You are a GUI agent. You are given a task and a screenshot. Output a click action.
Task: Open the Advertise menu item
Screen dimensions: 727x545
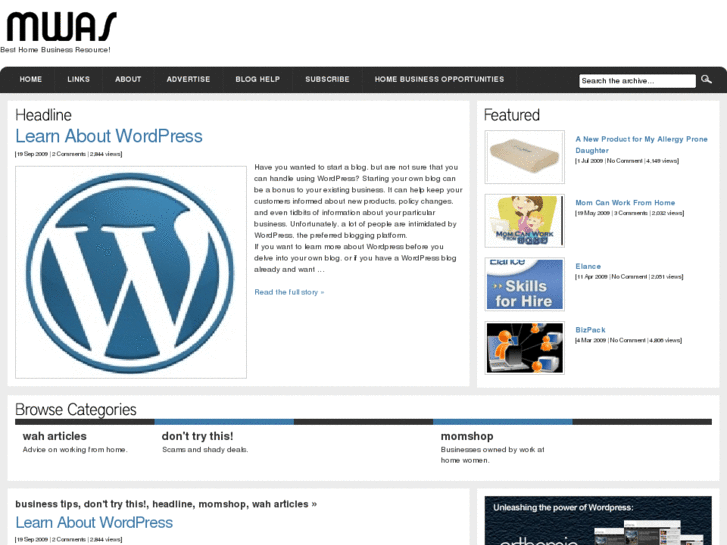pos(188,79)
